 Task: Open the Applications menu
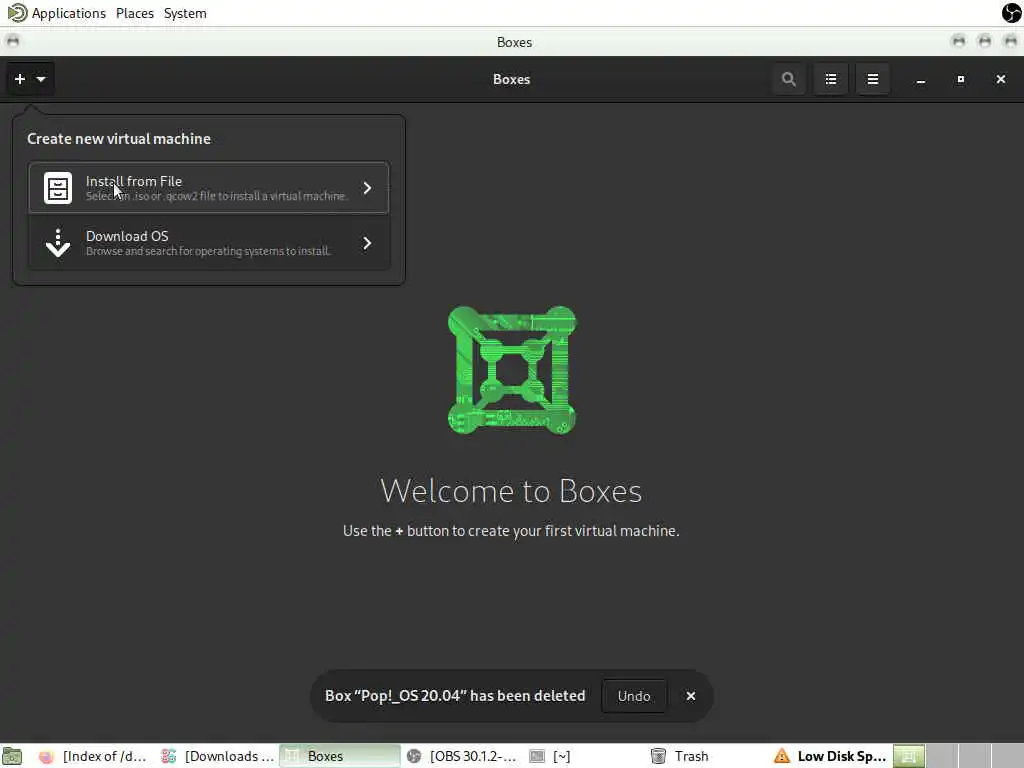[69, 13]
